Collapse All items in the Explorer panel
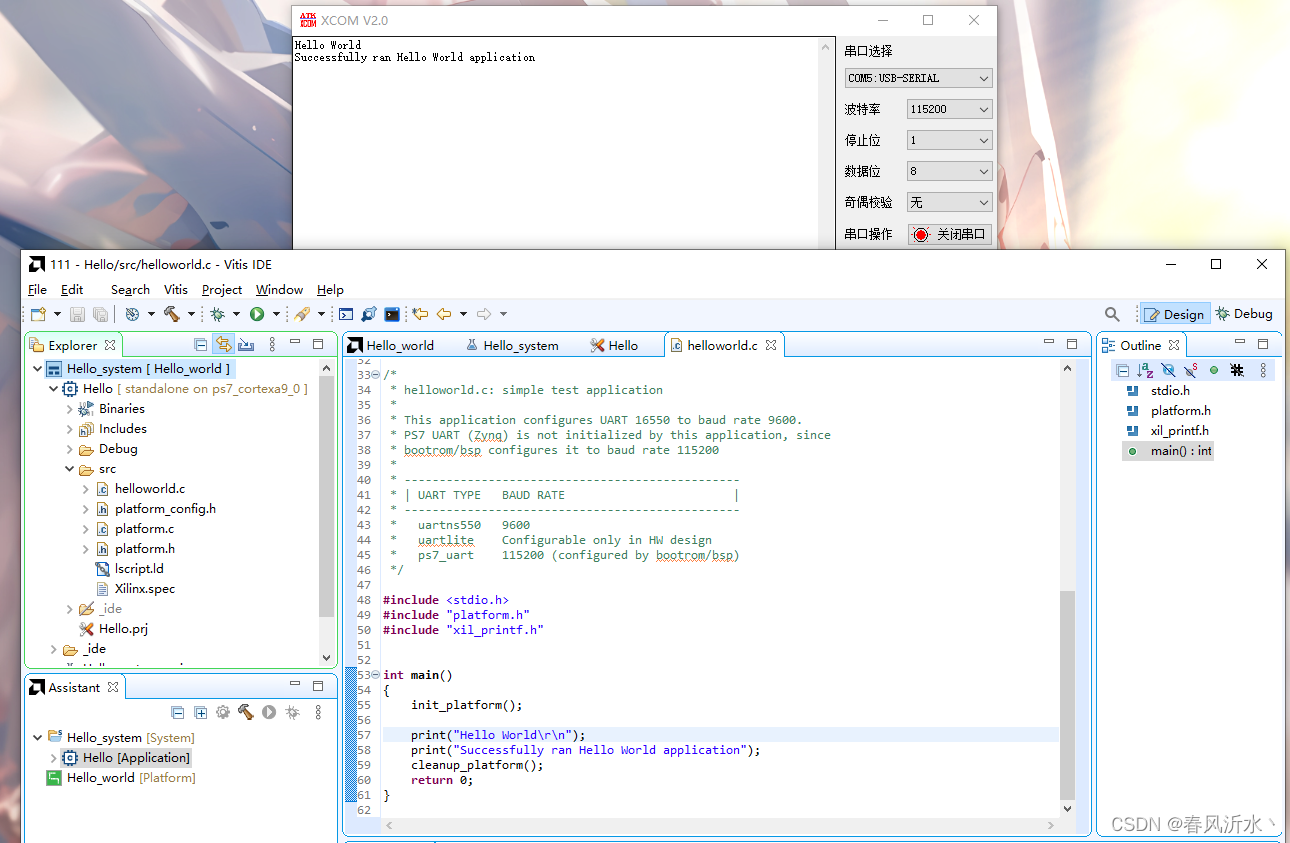The width and height of the screenshot is (1290, 843). (x=200, y=344)
